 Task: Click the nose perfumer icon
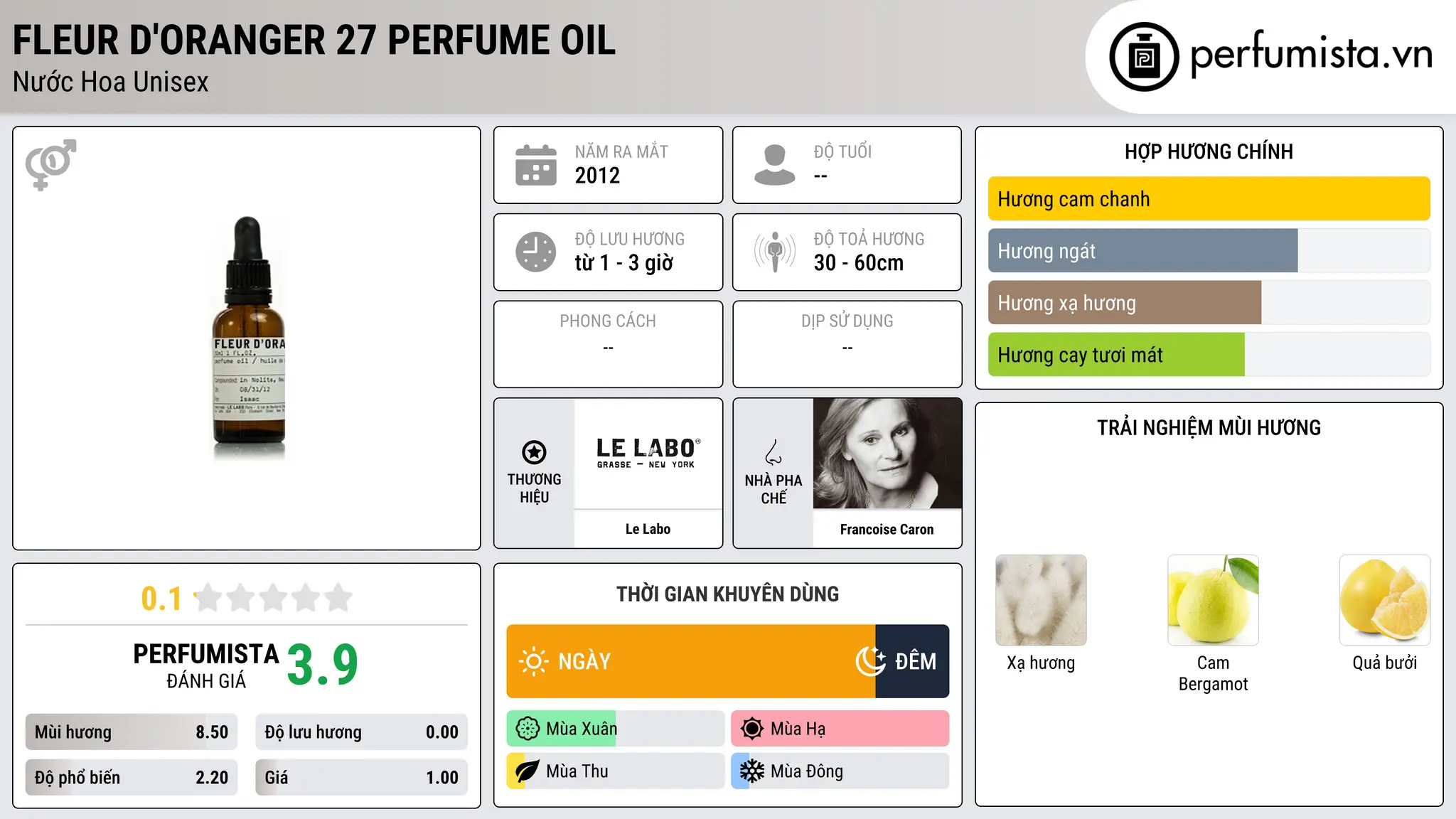pyautogui.click(x=773, y=452)
